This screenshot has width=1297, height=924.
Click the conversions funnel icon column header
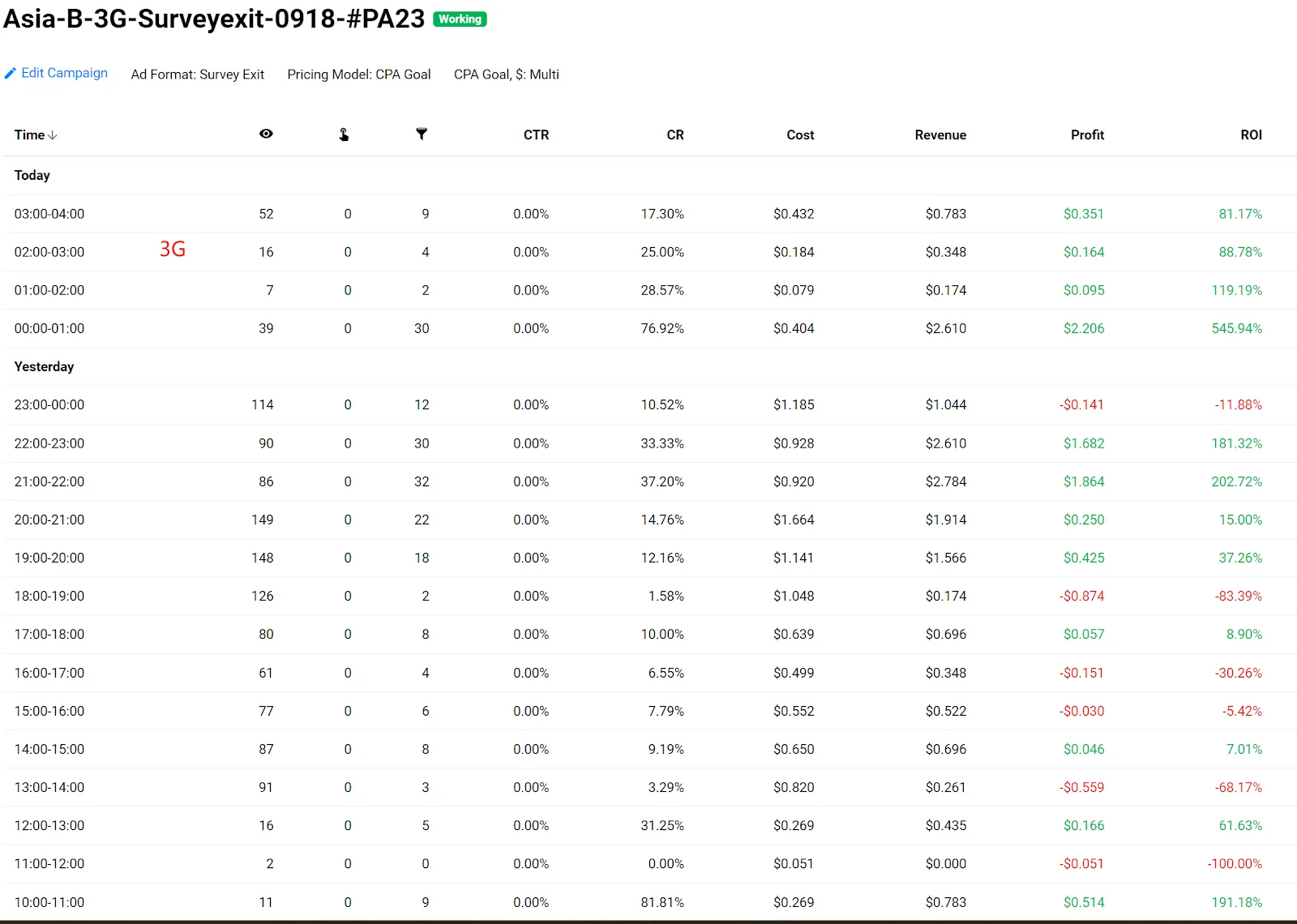[x=422, y=134]
